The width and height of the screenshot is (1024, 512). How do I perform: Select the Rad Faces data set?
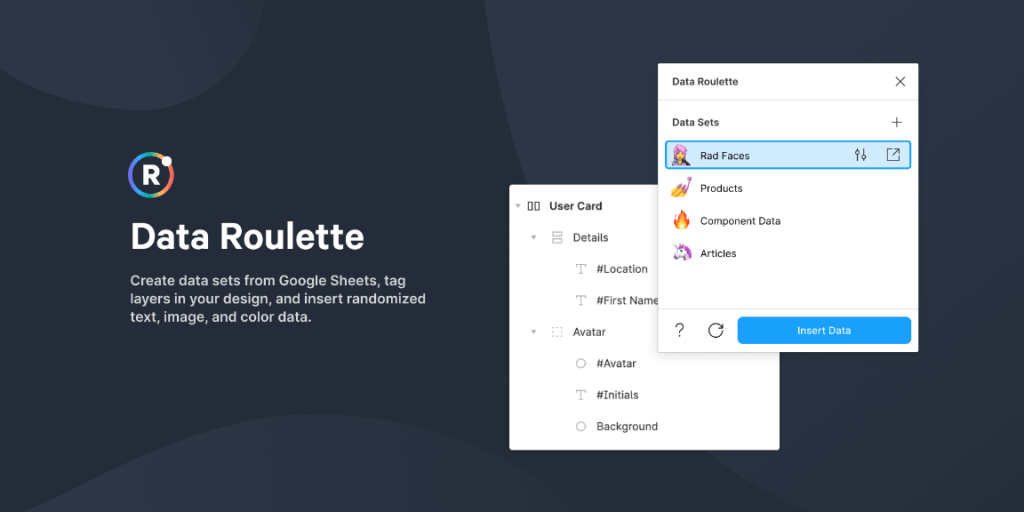788,155
